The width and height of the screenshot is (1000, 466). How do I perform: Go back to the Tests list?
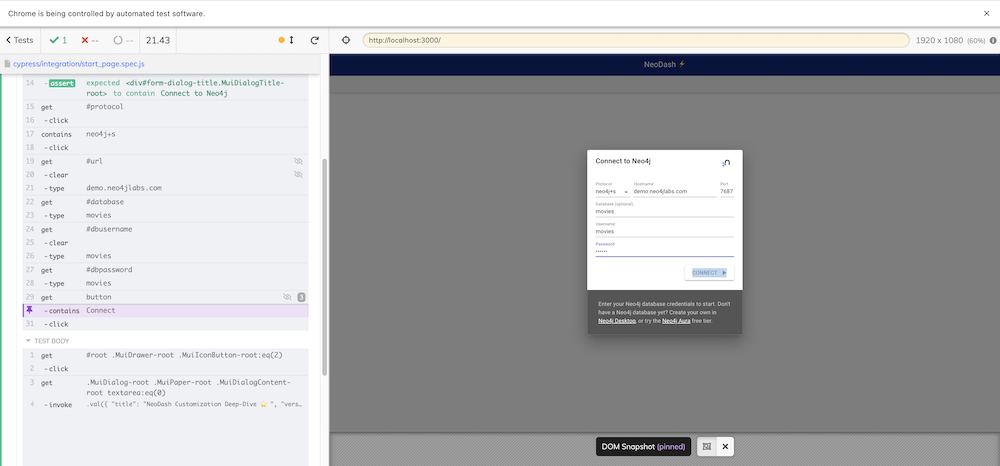tap(20, 40)
